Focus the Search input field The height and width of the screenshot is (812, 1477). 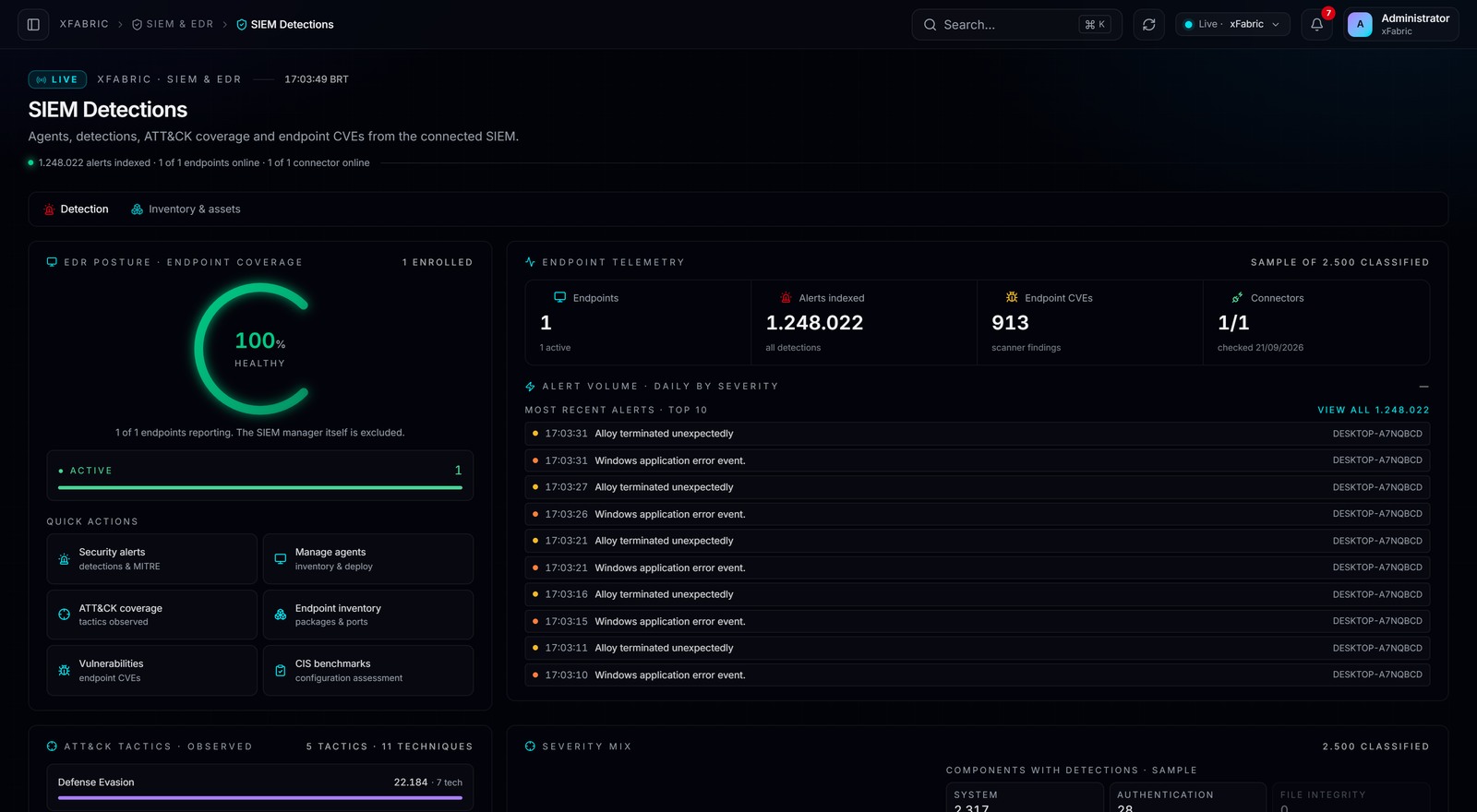pyautogui.click(x=1016, y=24)
